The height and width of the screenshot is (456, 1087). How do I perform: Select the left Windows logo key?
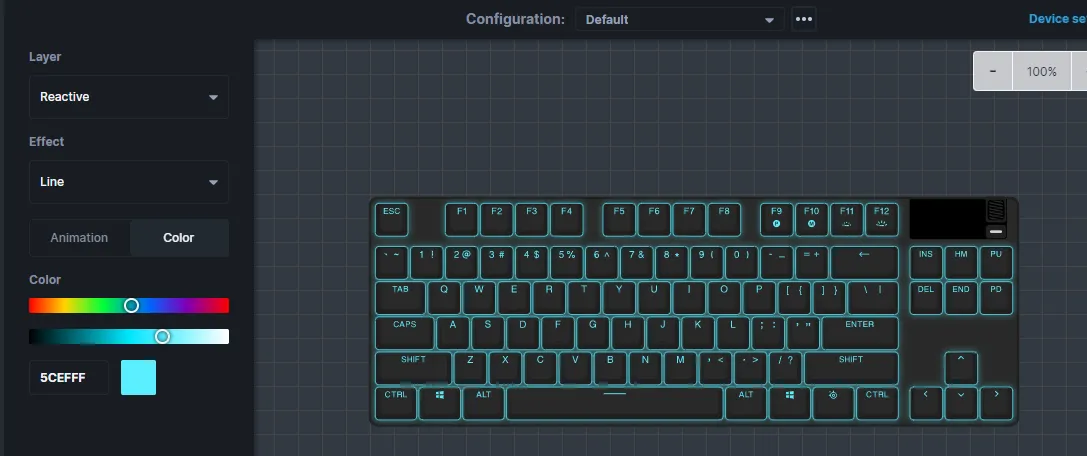(440, 403)
